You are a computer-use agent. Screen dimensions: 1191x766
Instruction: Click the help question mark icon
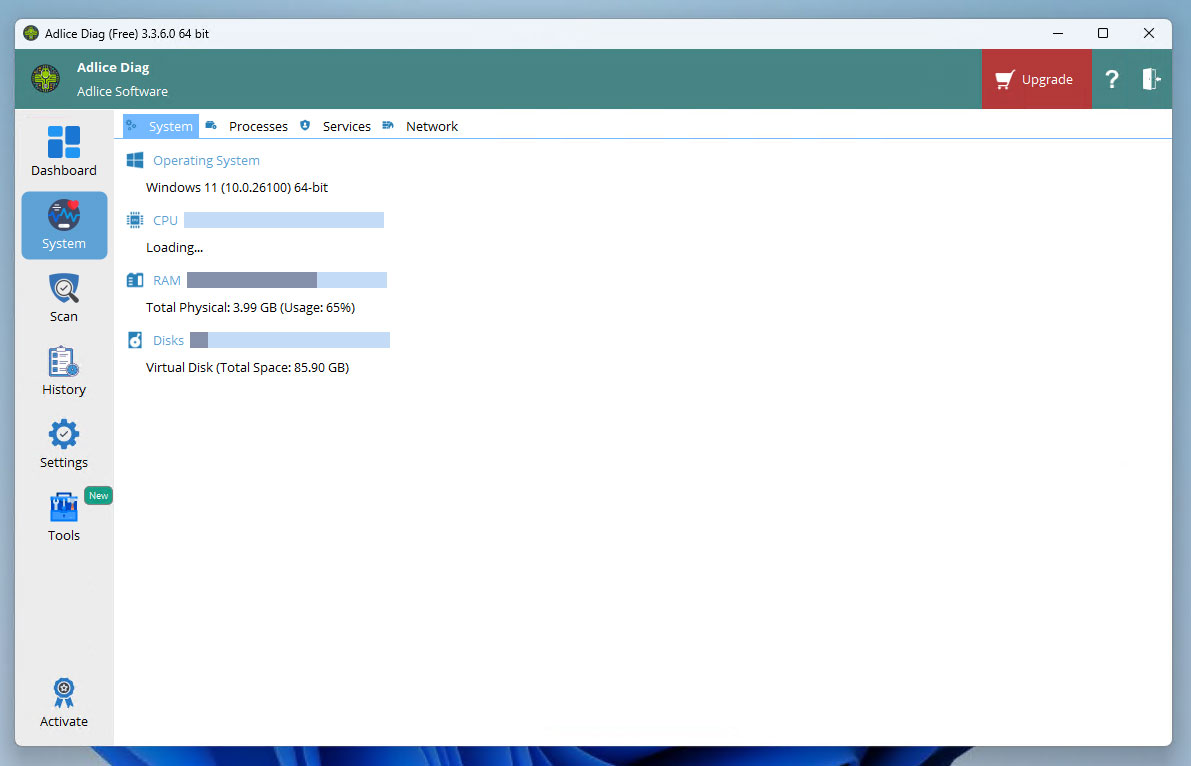coord(1111,80)
